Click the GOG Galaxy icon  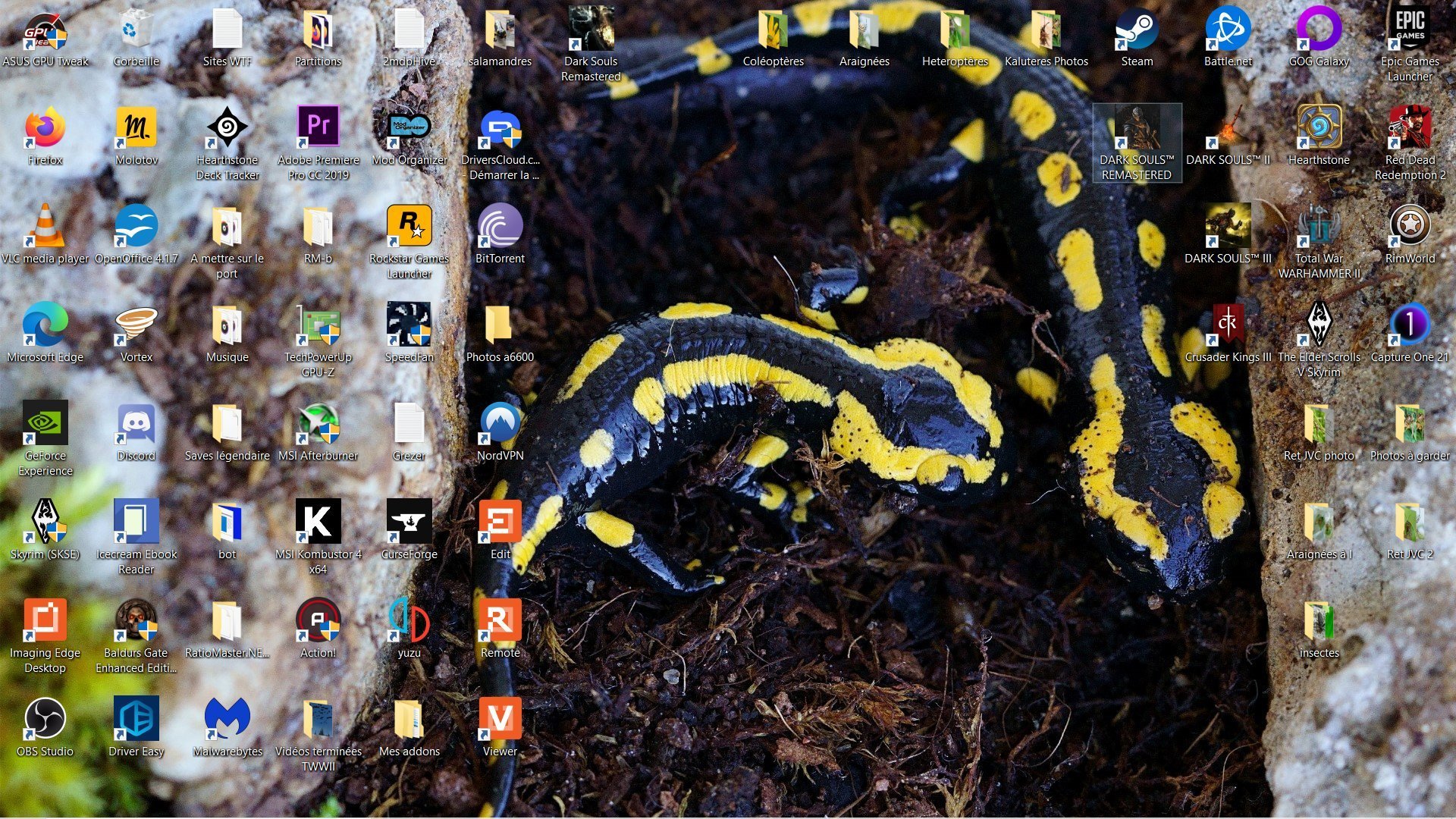tap(1319, 30)
